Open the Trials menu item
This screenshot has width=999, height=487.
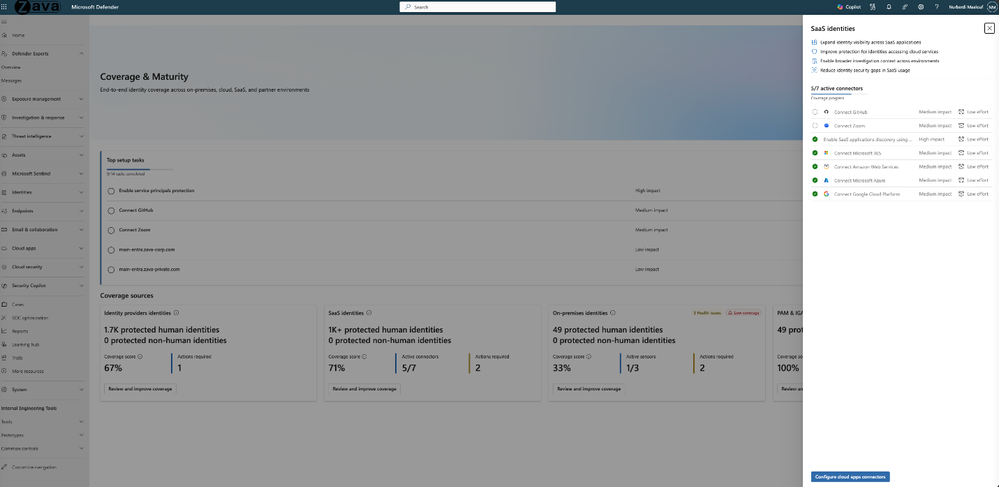[17, 358]
